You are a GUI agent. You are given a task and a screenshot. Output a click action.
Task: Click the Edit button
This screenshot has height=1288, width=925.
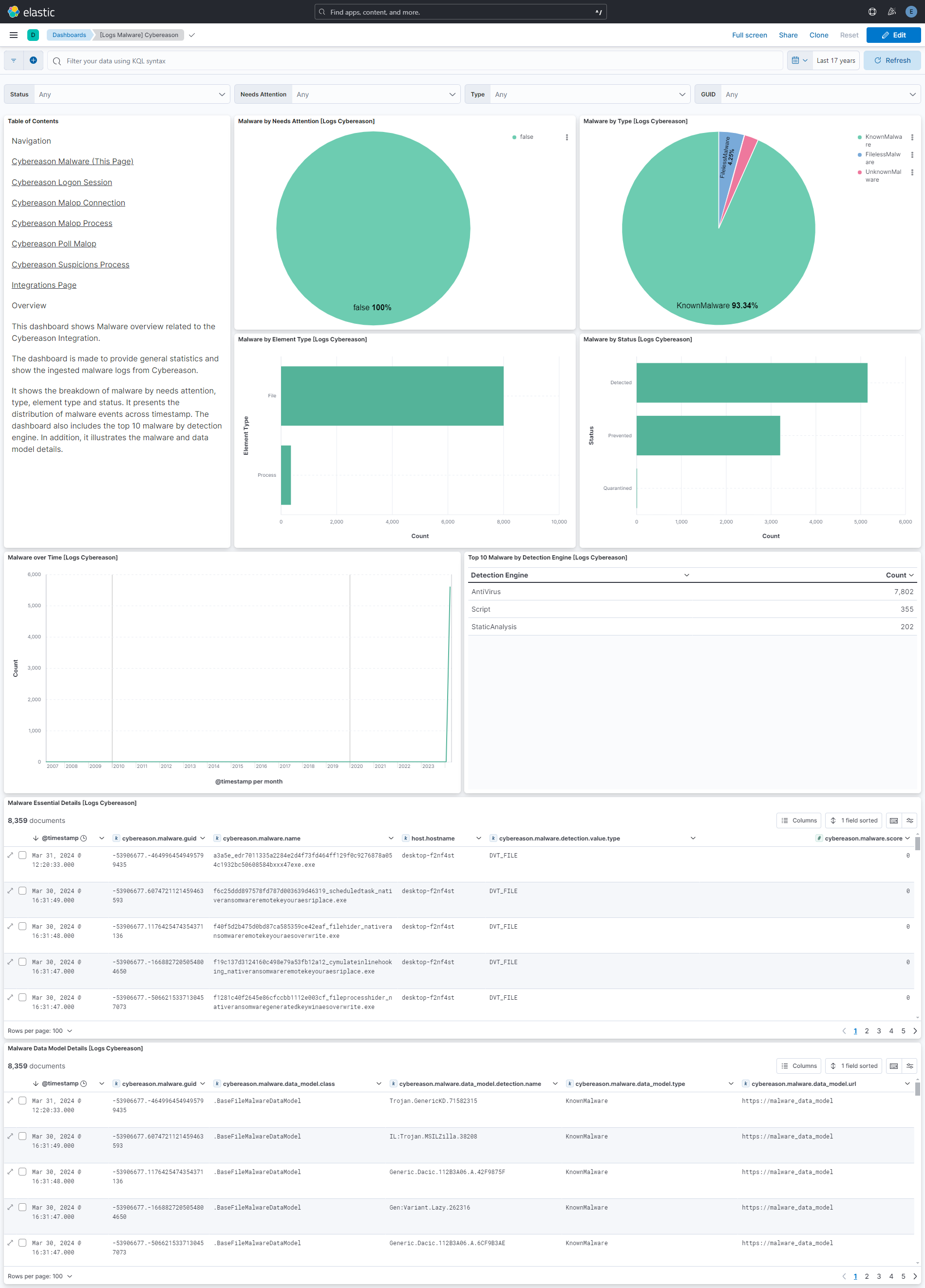(893, 35)
